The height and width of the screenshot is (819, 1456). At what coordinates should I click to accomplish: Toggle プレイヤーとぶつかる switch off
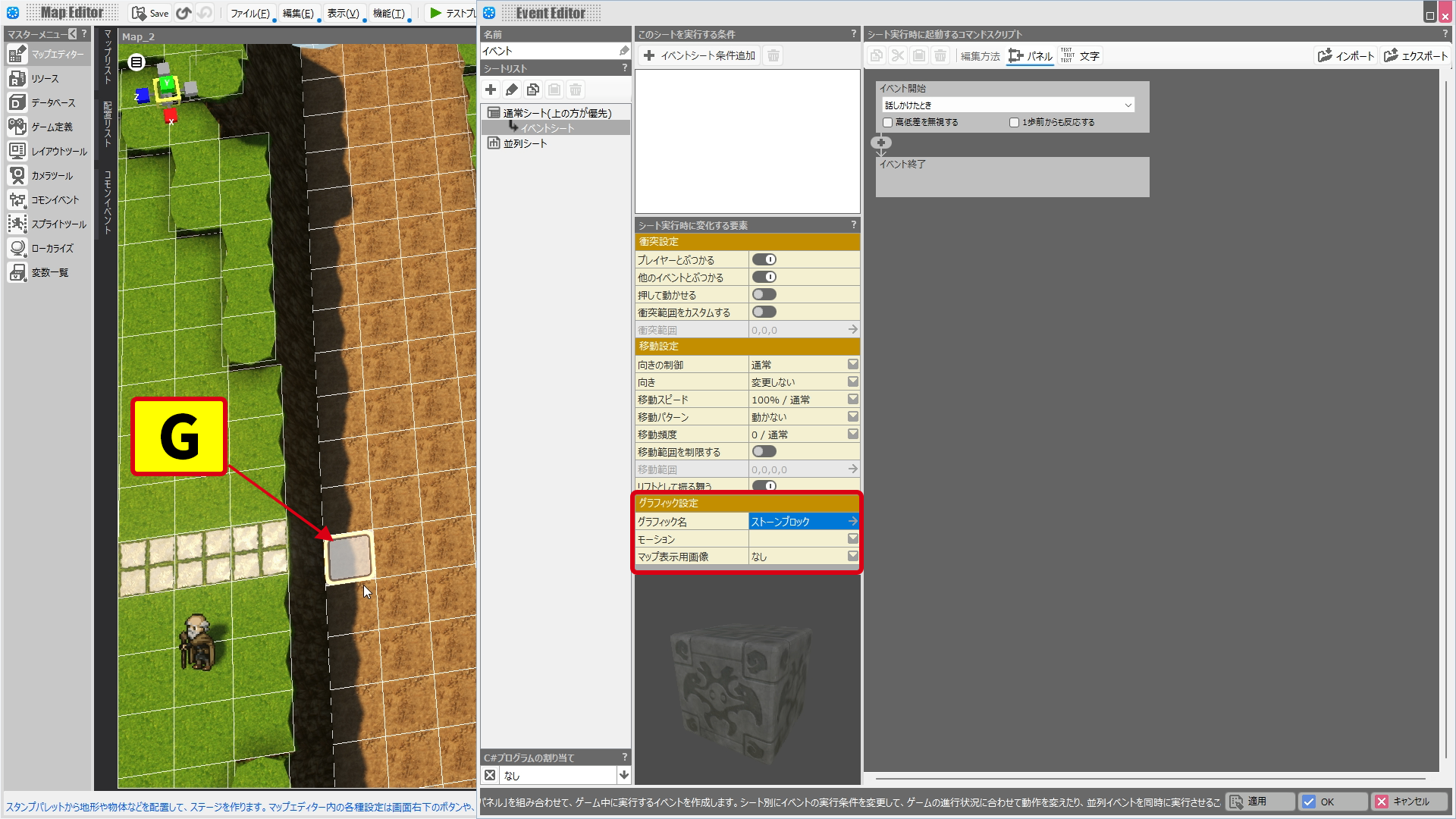(764, 259)
